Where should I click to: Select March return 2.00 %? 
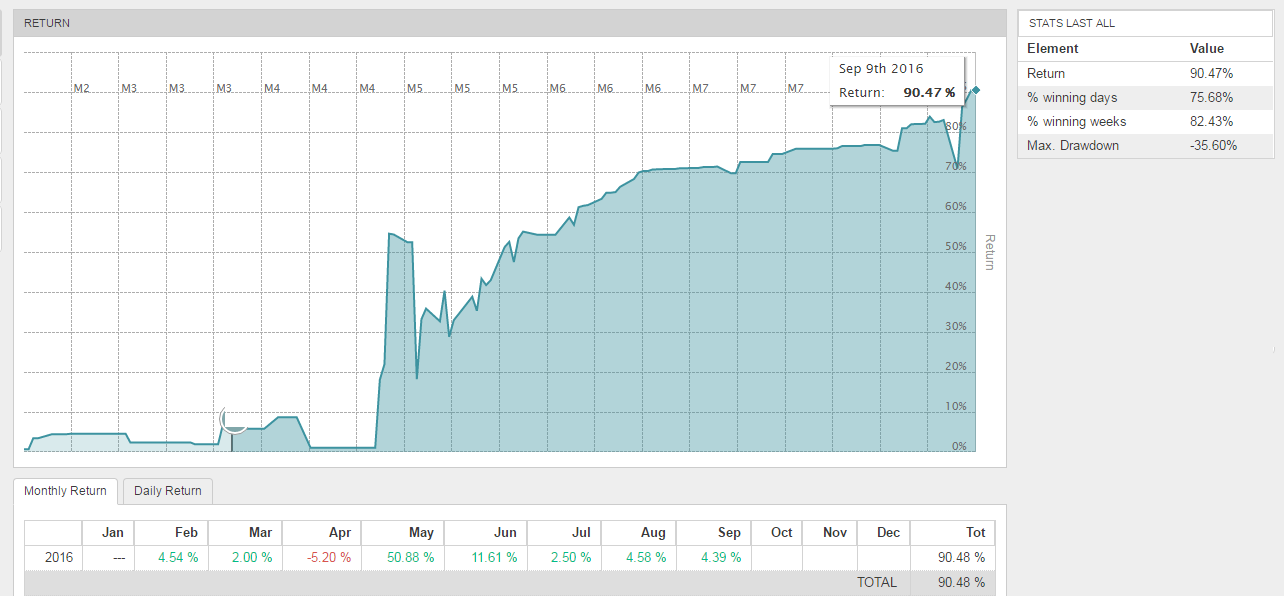252,557
